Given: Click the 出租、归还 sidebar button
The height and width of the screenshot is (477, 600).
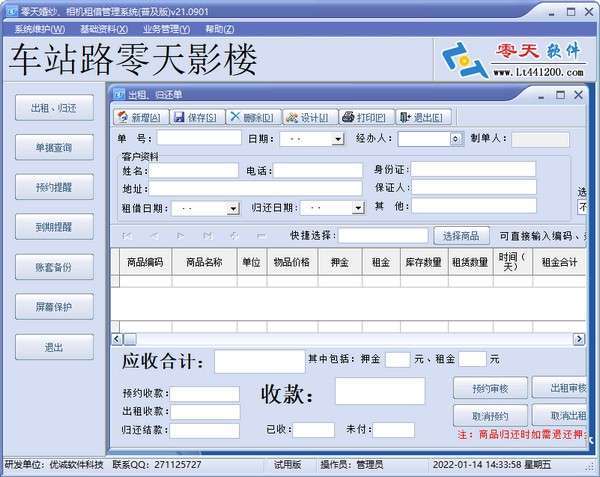Looking at the screenshot, I should pos(54,108).
